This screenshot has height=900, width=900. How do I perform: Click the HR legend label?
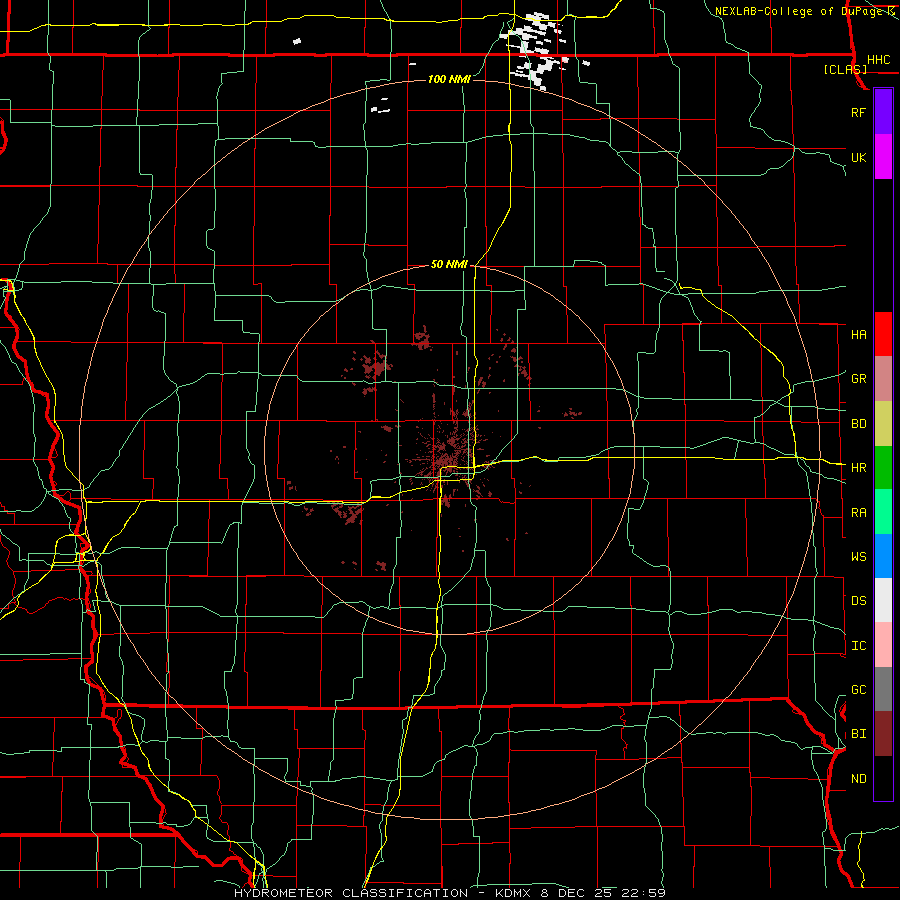pos(858,468)
